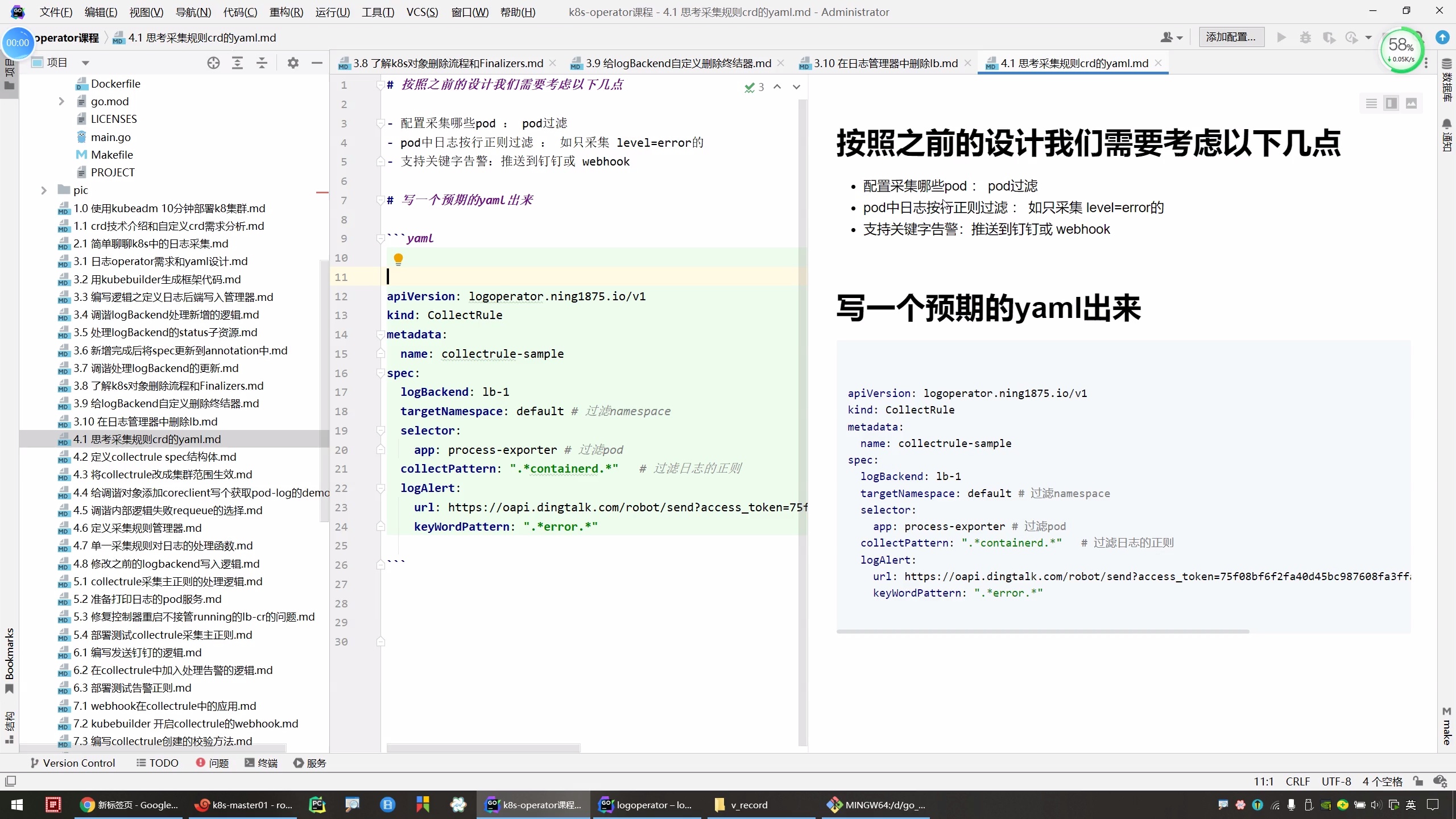Screen dimensions: 1456x819
Task: Open the 添加配置 run configurations dropdown
Action: (1231, 36)
